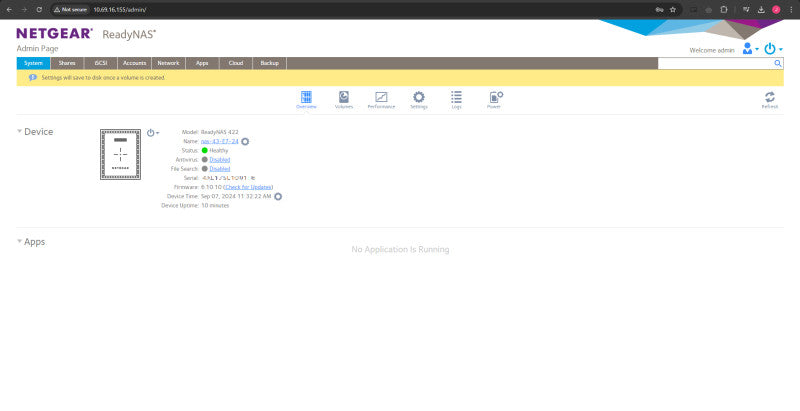This screenshot has height=411, width=800.
Task: Click the info bubble icon in yellow banner
Action: click(33, 78)
